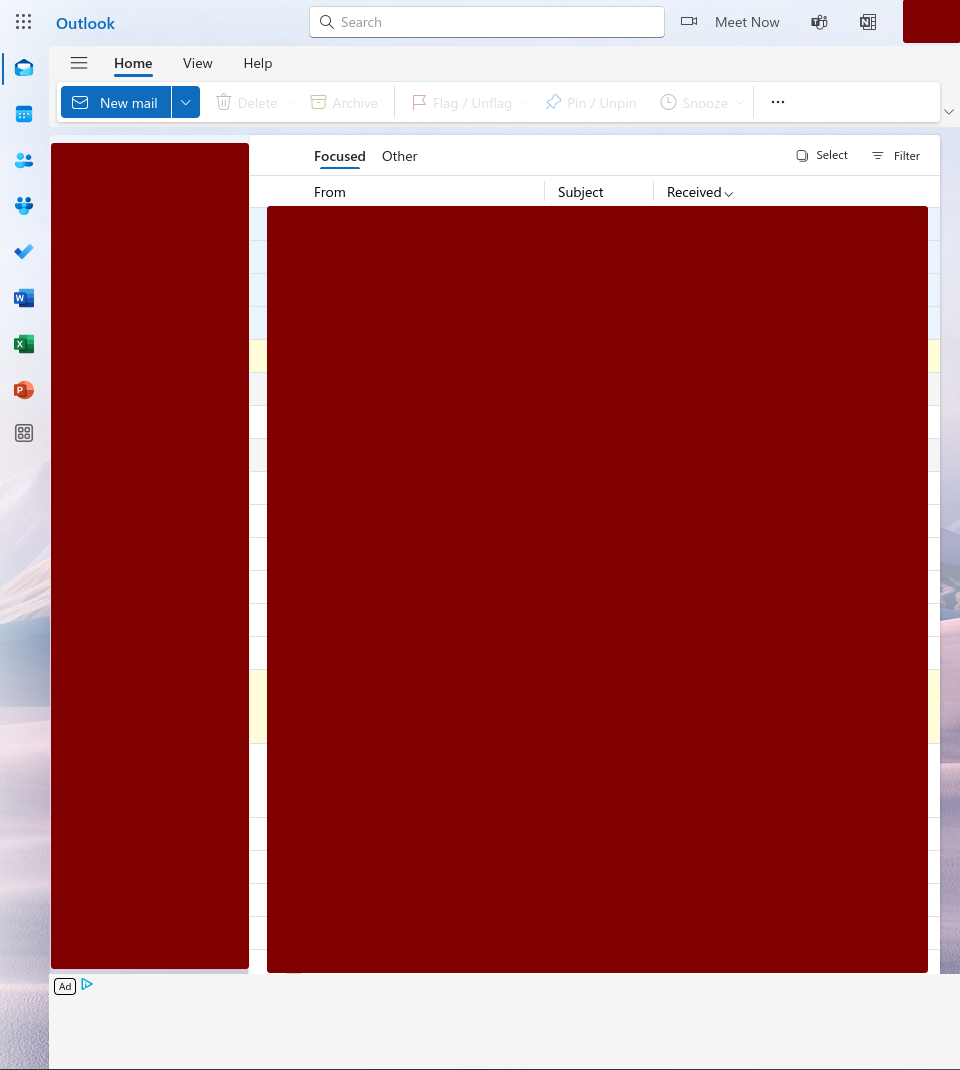
Task: Open the Received sort order dropdown
Action: [698, 192]
